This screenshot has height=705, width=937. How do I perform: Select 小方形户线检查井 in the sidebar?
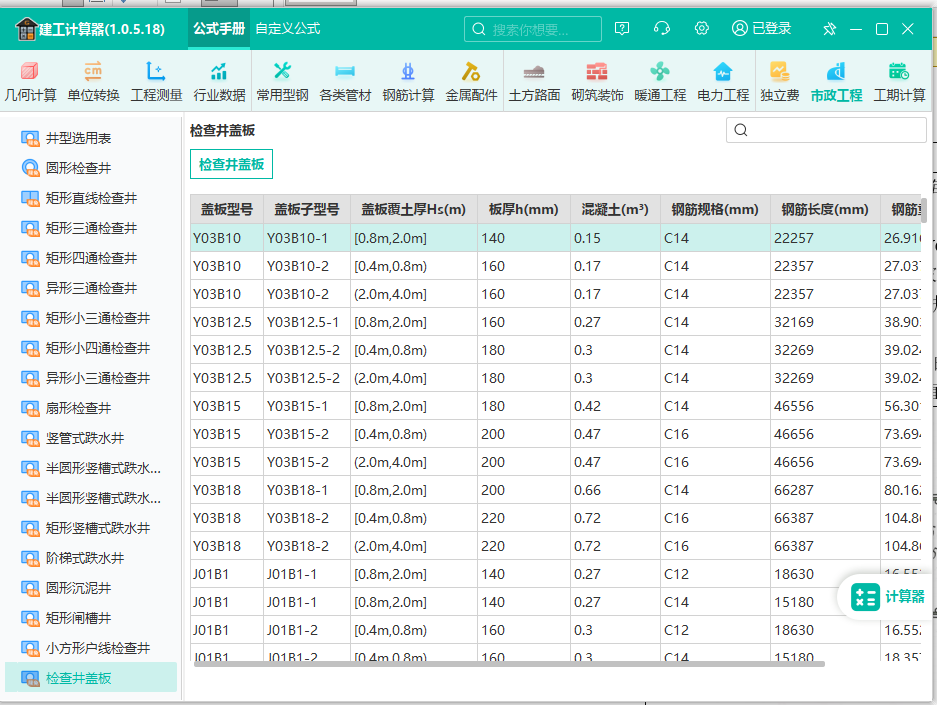[x=90, y=648]
